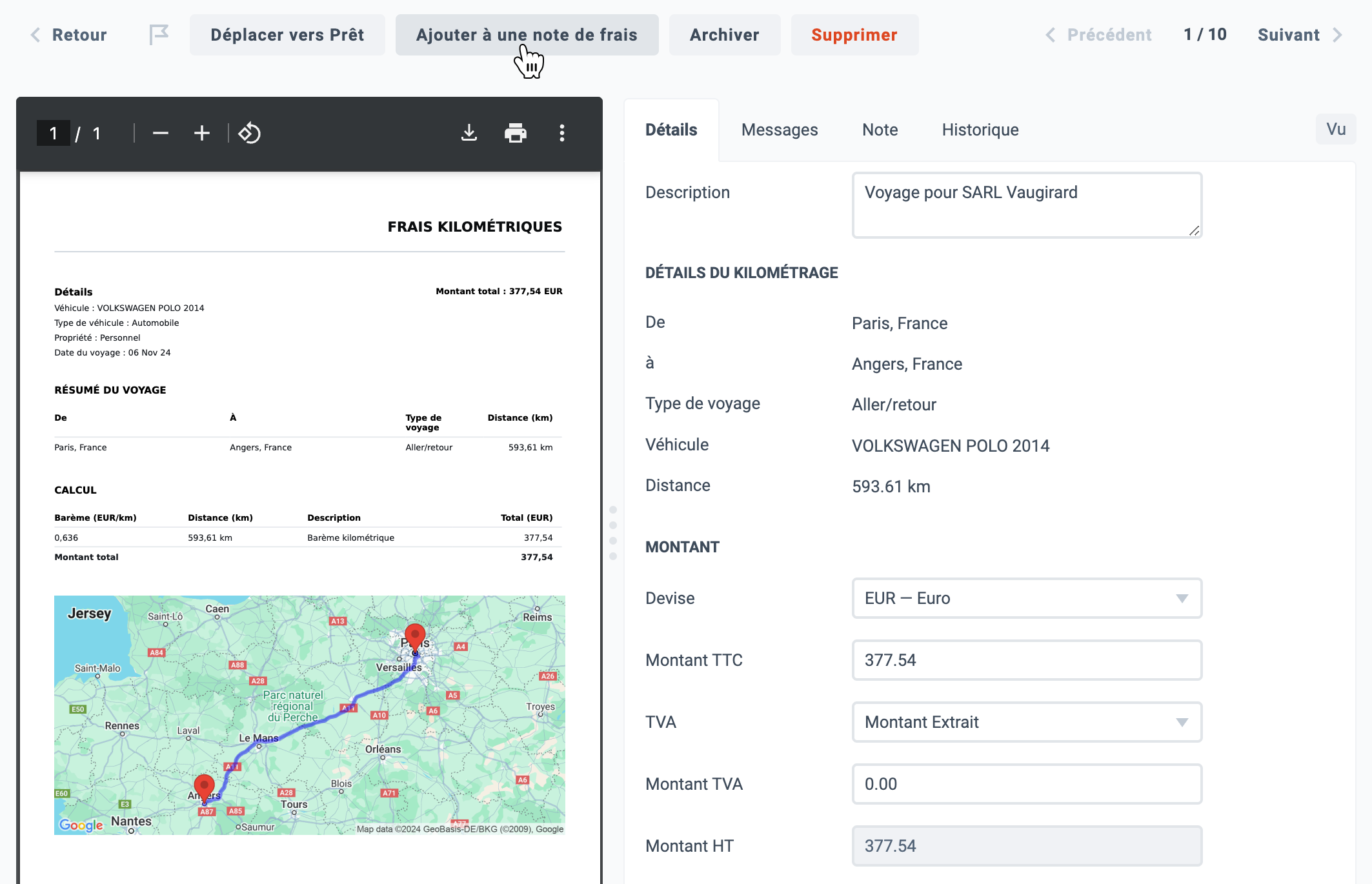
Task: Open PDF viewer more options menu
Action: (x=562, y=134)
